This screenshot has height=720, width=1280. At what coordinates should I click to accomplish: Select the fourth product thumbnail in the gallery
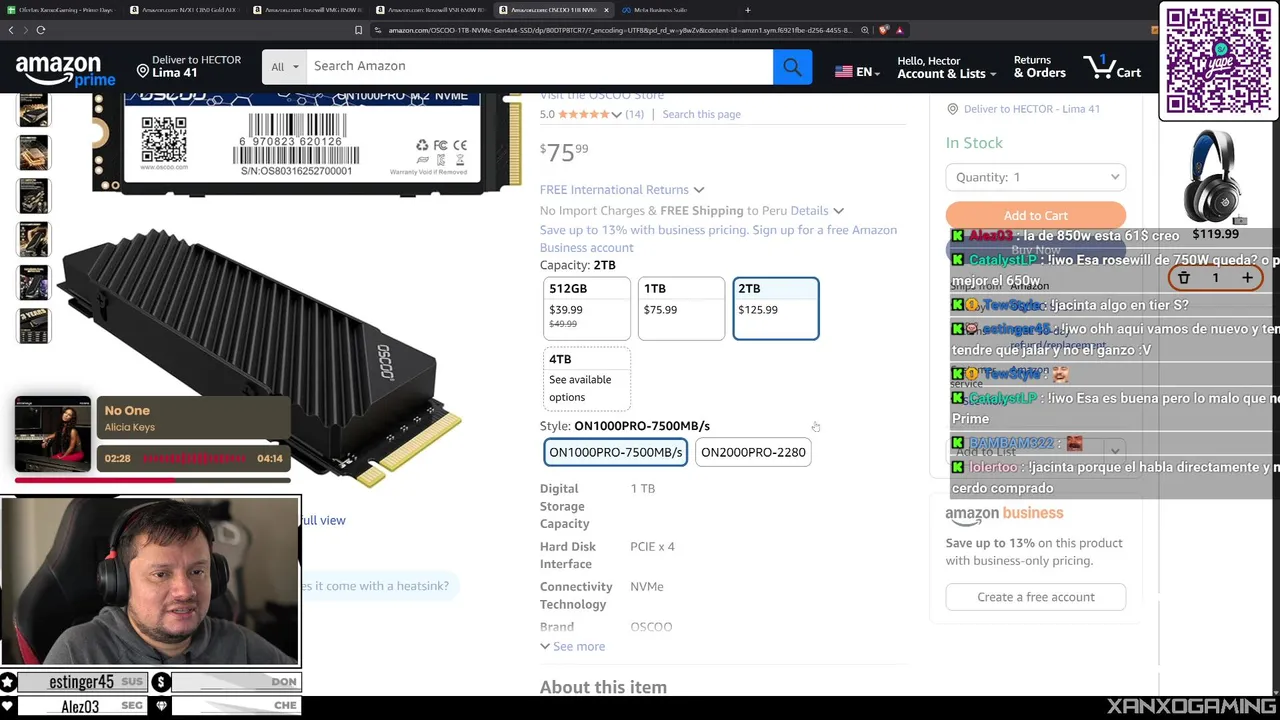[33, 239]
